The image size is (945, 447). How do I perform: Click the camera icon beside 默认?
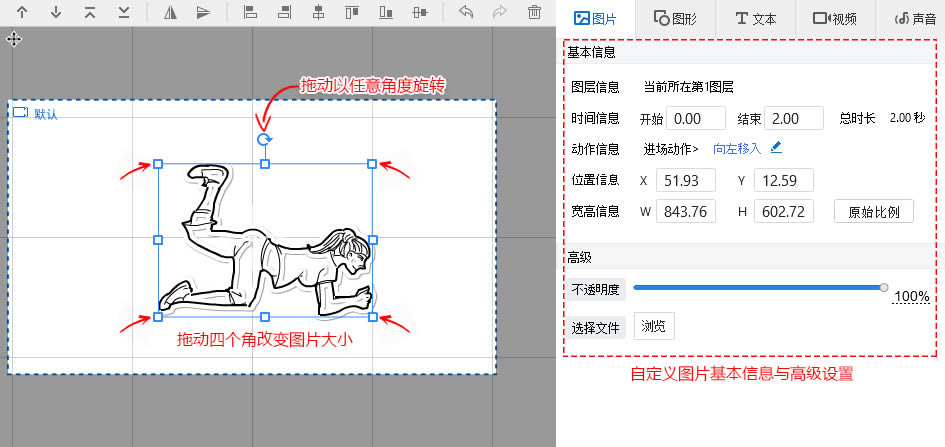coord(20,112)
